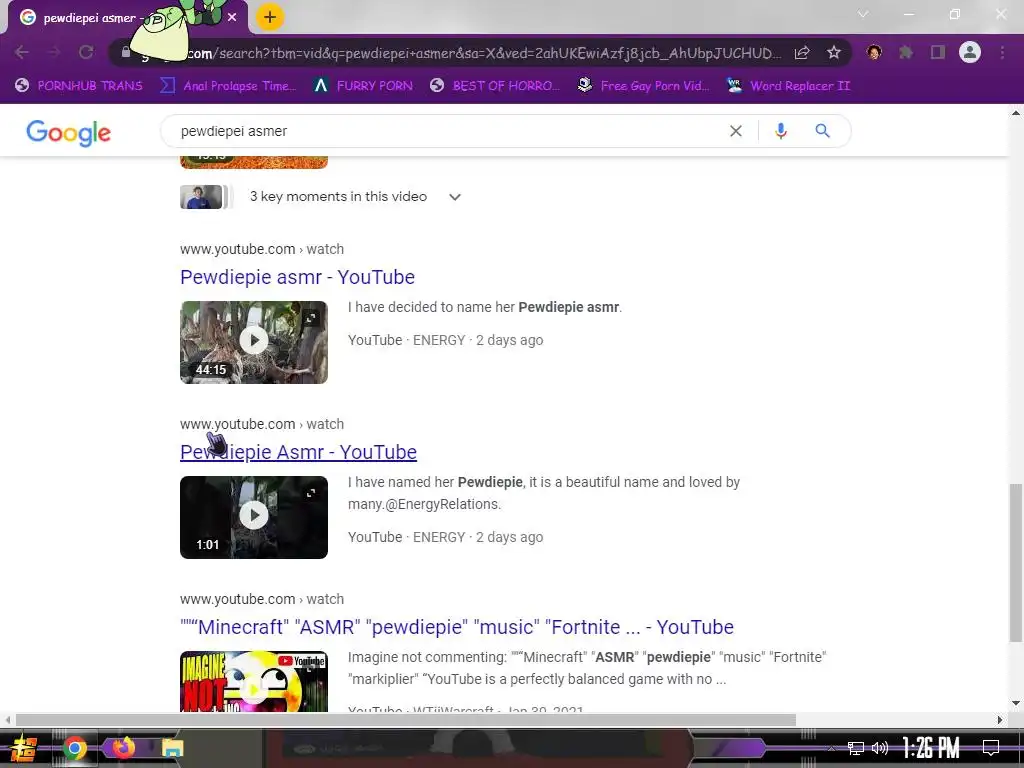Clear the search query with the X icon

coord(736,131)
